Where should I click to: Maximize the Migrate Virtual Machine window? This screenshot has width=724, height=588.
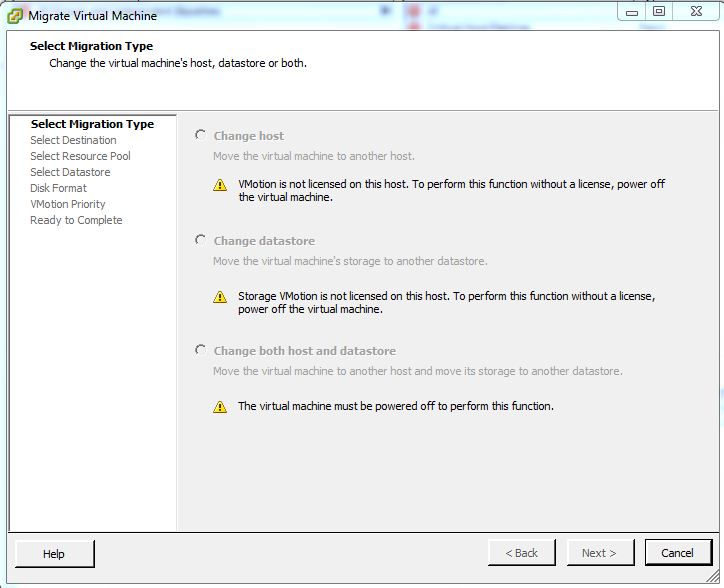pyautogui.click(x=659, y=12)
